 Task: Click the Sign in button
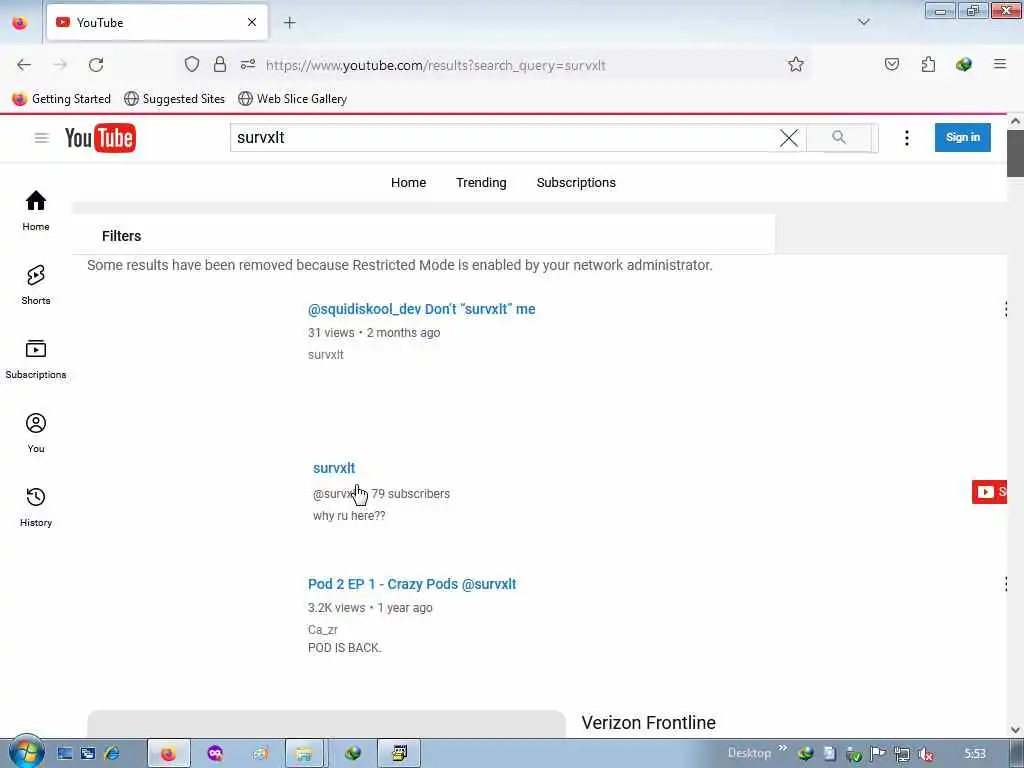(963, 137)
